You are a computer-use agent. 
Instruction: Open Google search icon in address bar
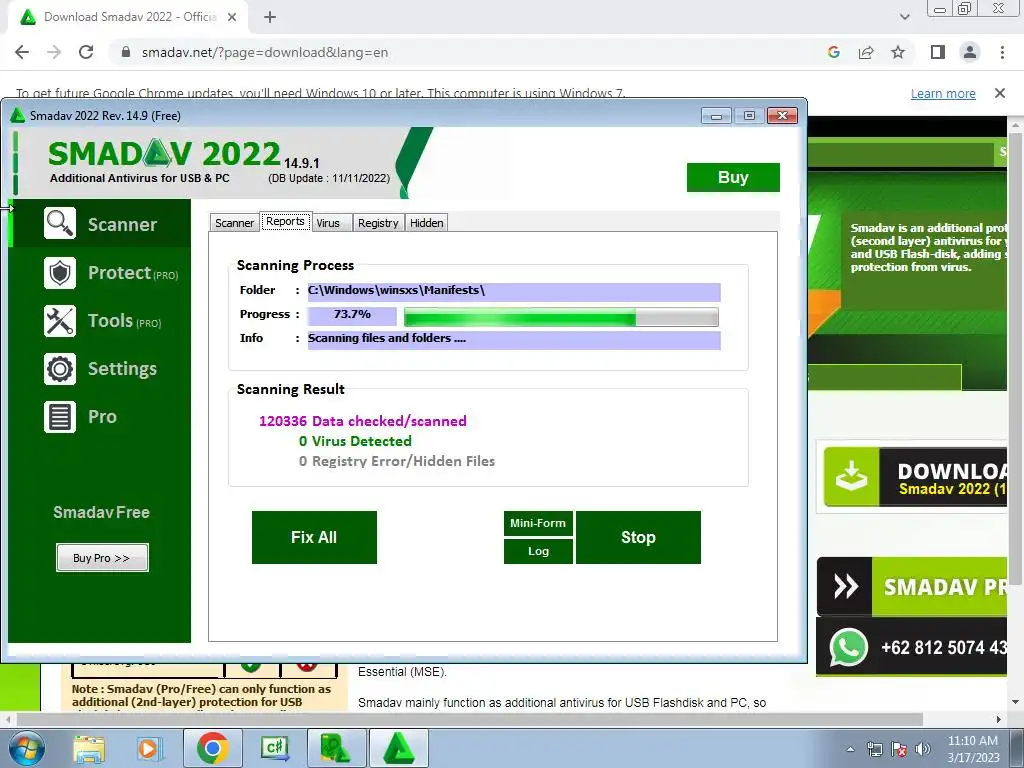833,52
